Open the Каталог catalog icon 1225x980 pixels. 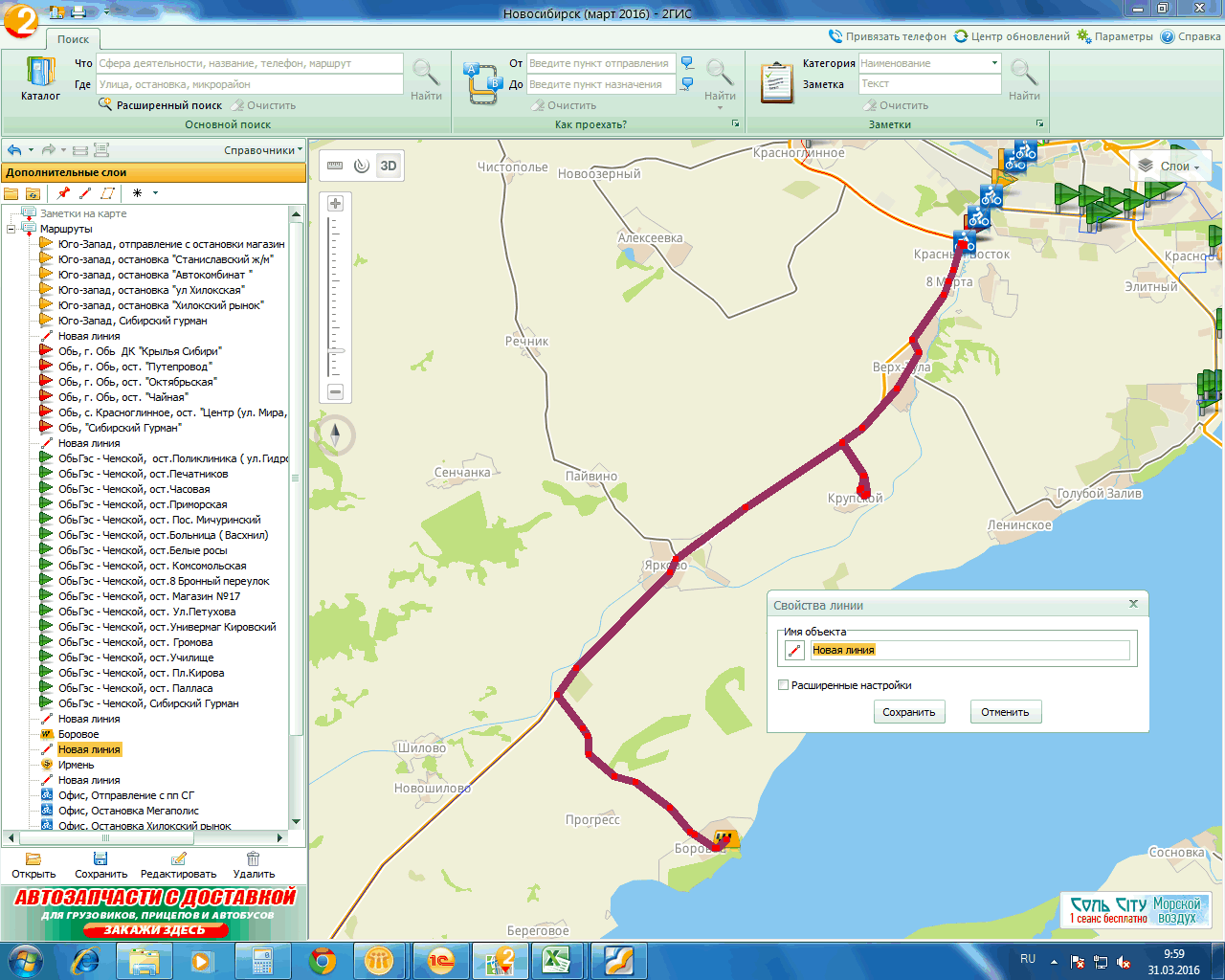pos(40,78)
